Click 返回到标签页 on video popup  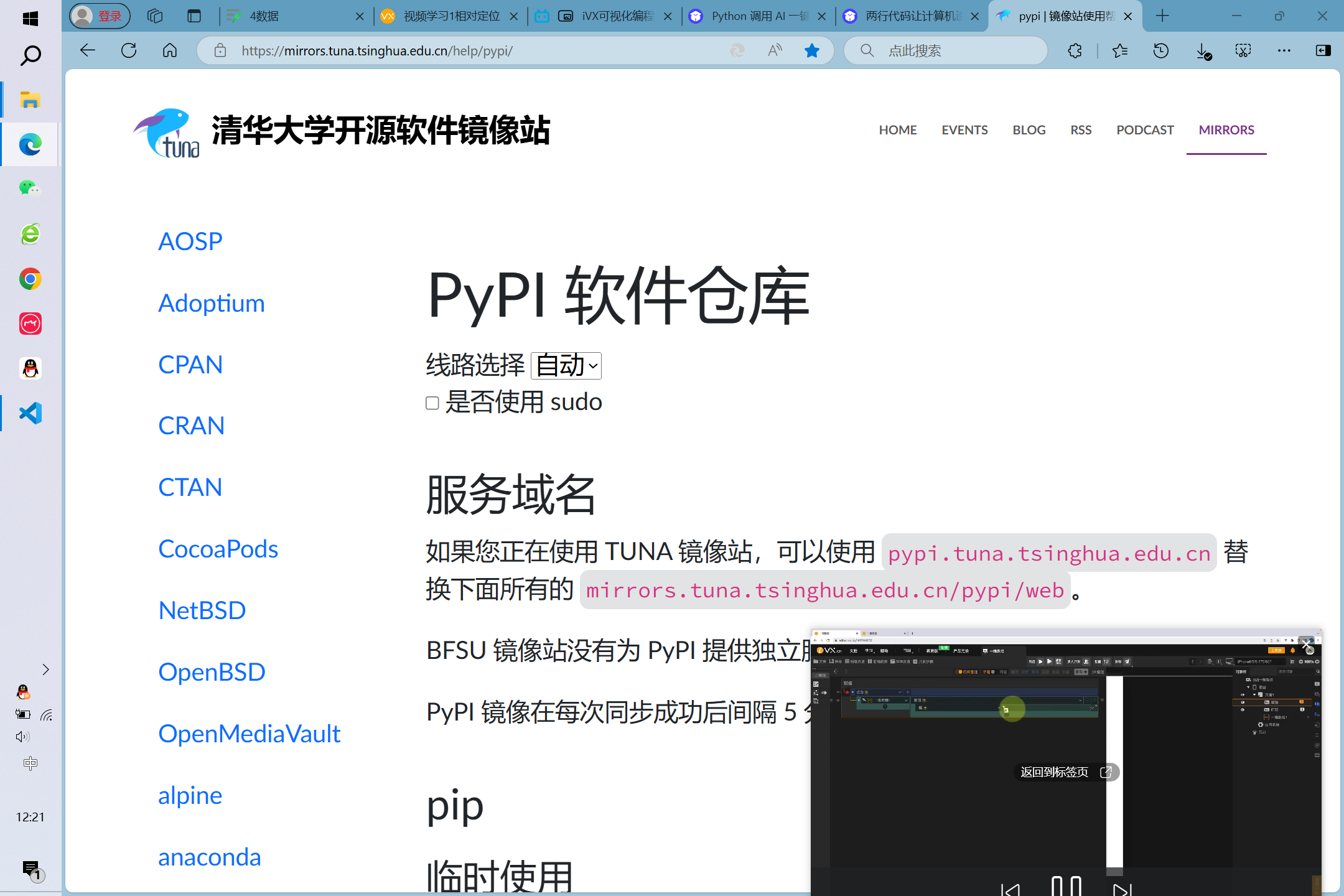tap(1066, 772)
